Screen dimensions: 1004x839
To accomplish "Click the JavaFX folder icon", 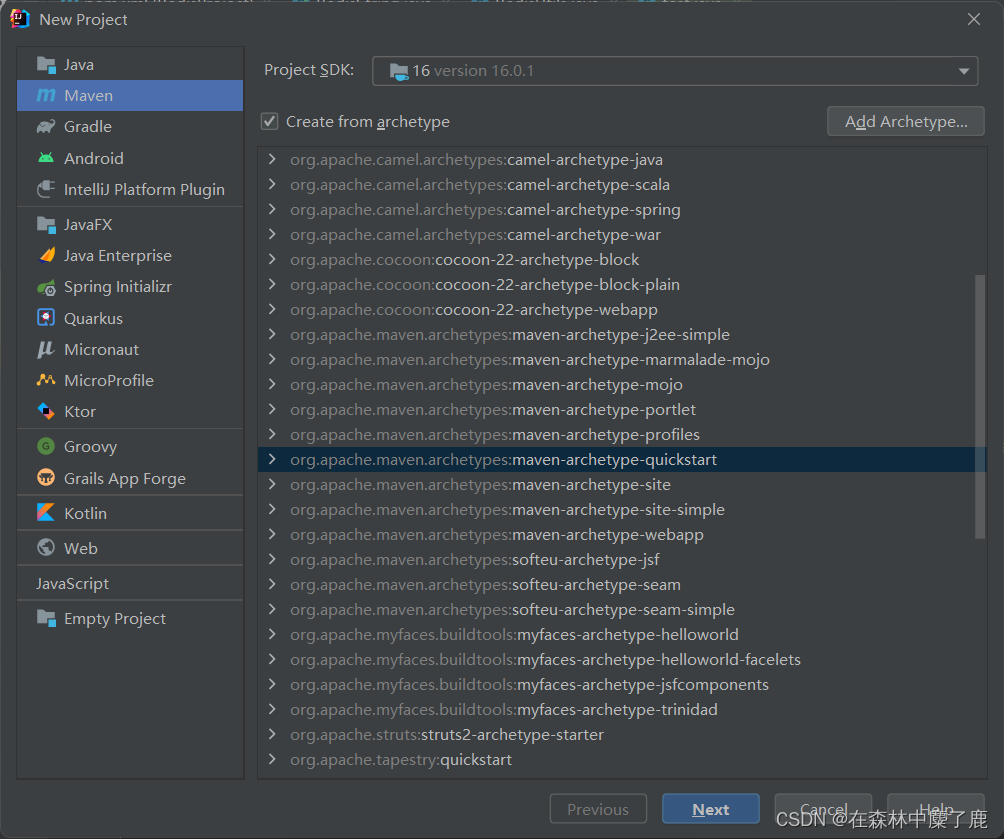I will click(46, 225).
